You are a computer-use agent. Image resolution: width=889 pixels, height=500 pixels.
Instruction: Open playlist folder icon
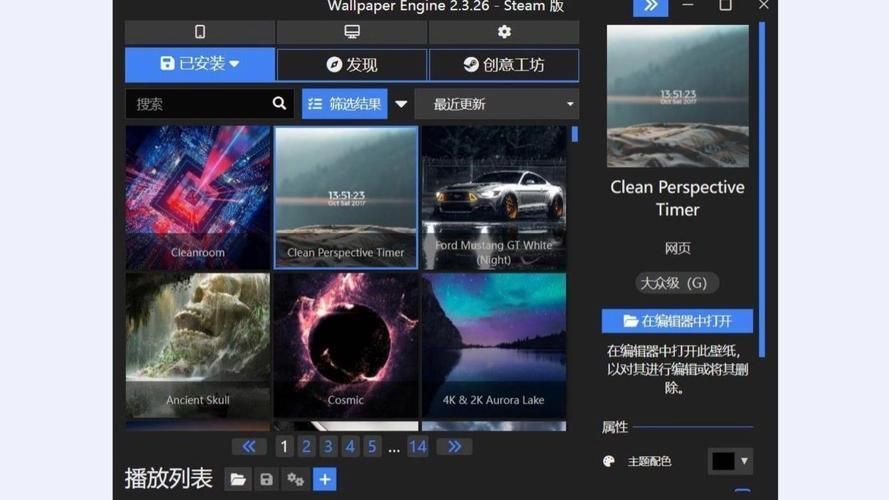click(238, 480)
